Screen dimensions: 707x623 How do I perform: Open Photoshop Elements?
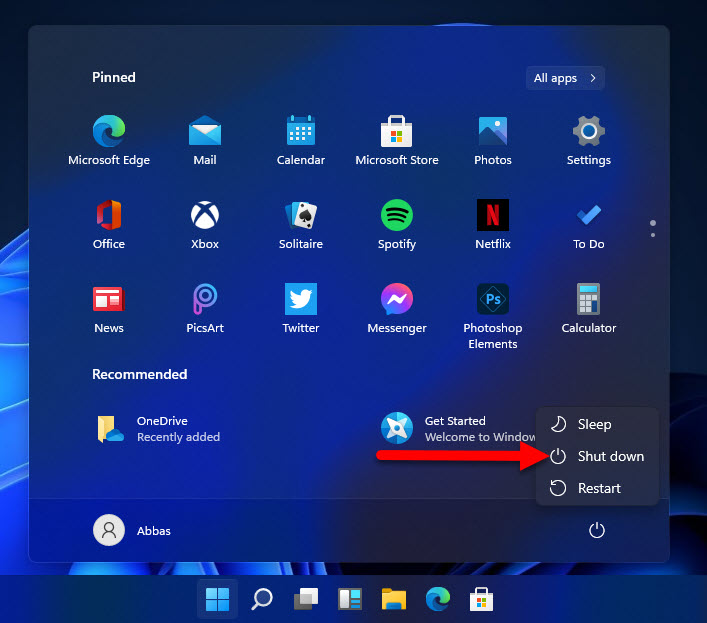click(493, 316)
